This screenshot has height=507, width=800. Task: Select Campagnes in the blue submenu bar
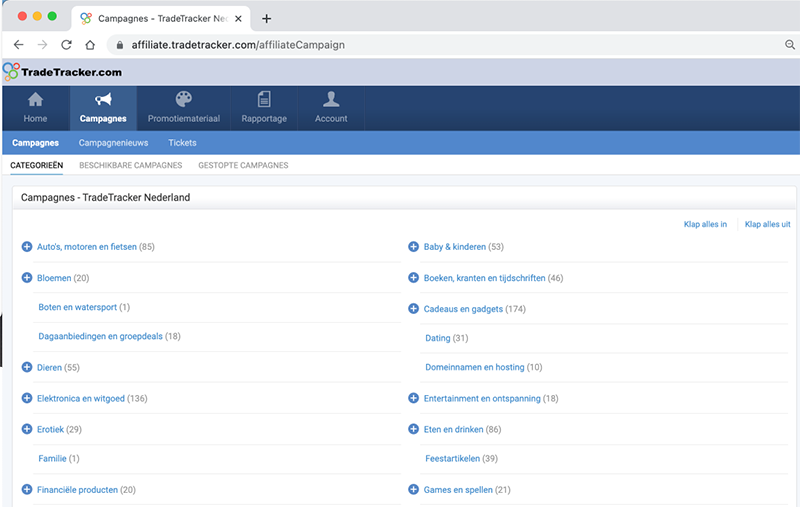35,143
